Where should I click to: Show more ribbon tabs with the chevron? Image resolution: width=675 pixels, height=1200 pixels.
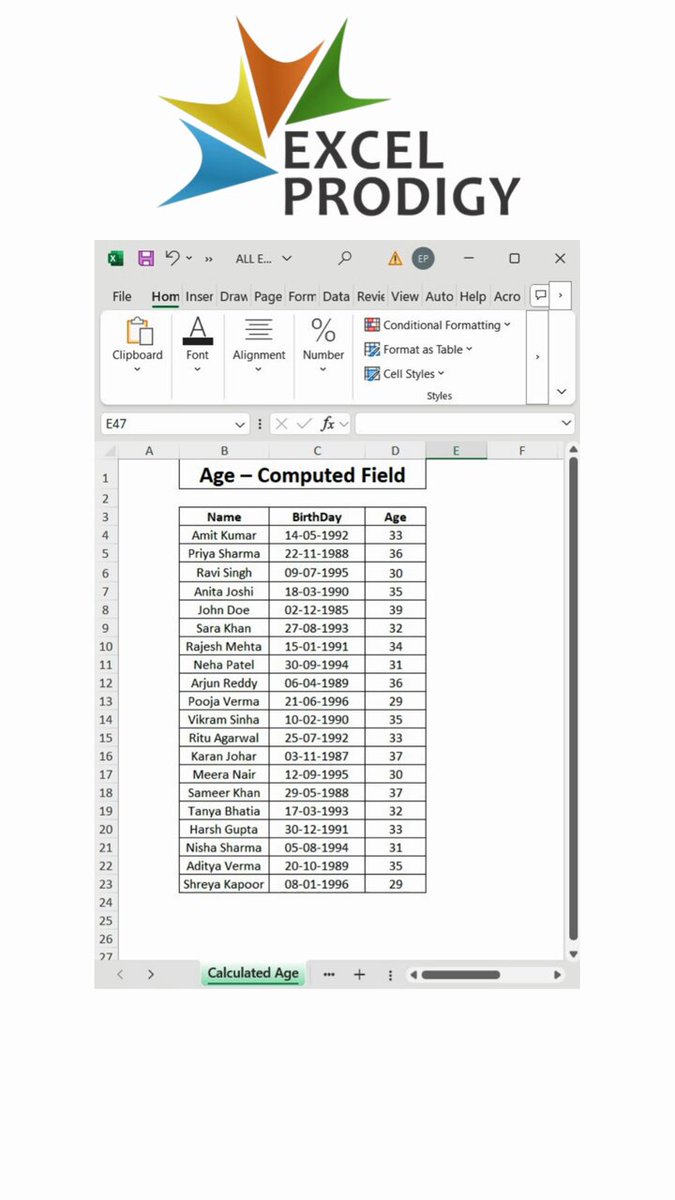pos(561,295)
